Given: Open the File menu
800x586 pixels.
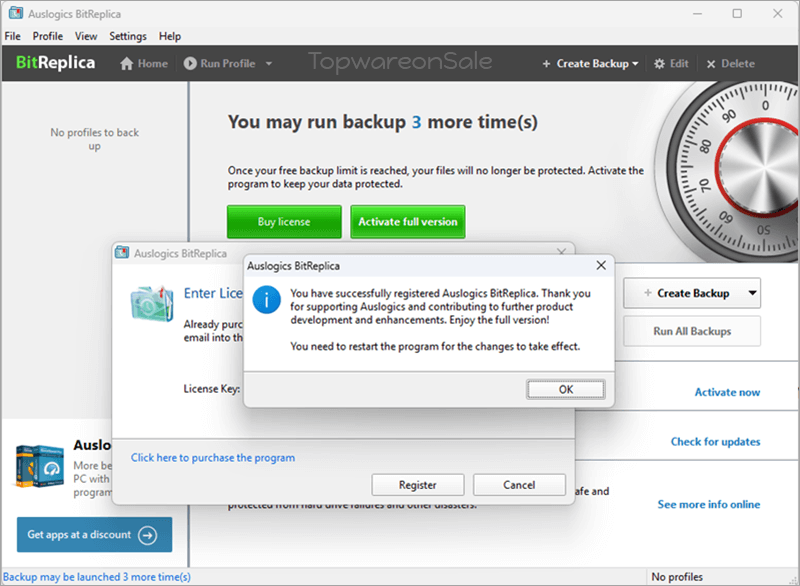Looking at the screenshot, I should coord(13,36).
